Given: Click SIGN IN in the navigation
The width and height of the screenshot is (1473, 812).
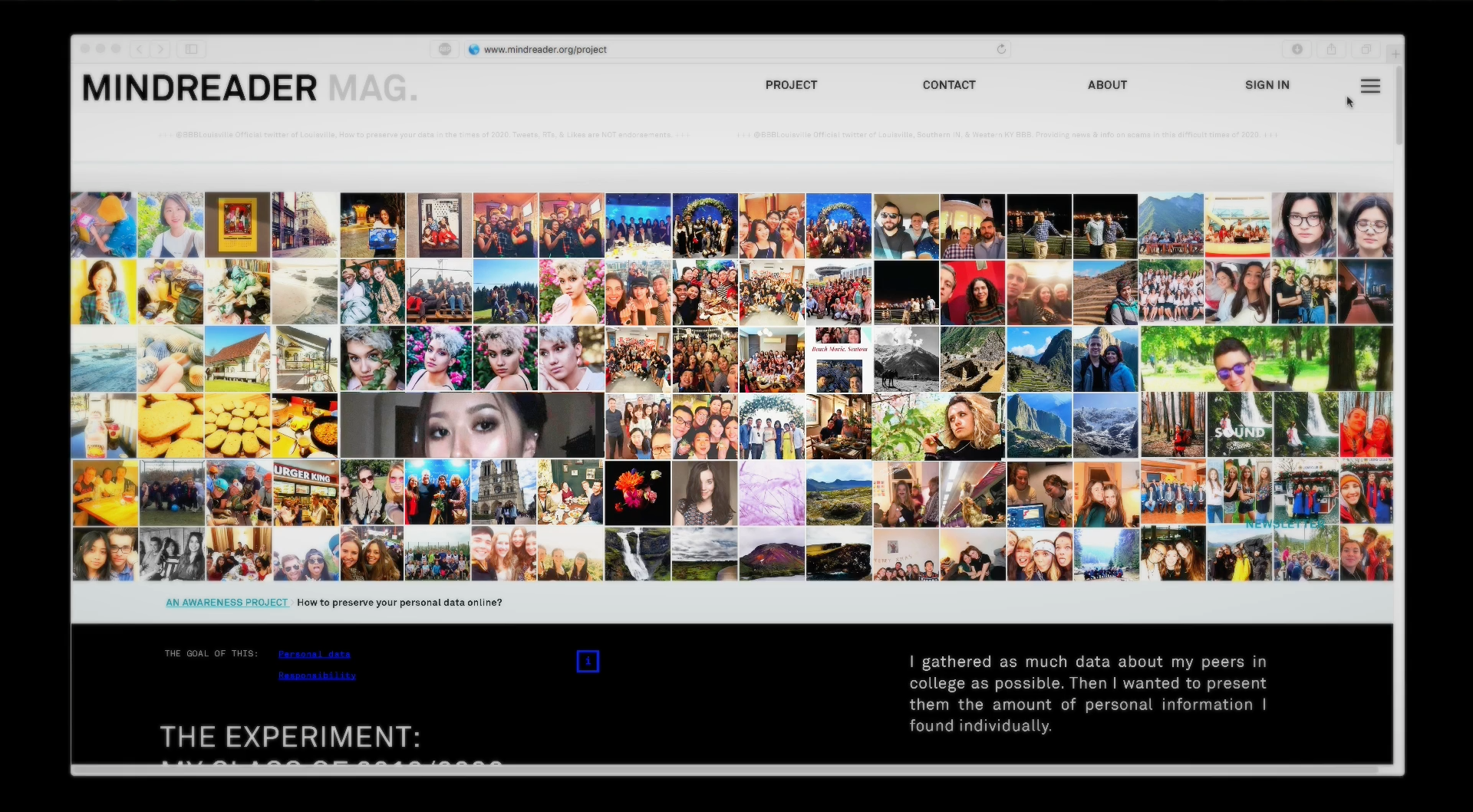Looking at the screenshot, I should (x=1267, y=85).
